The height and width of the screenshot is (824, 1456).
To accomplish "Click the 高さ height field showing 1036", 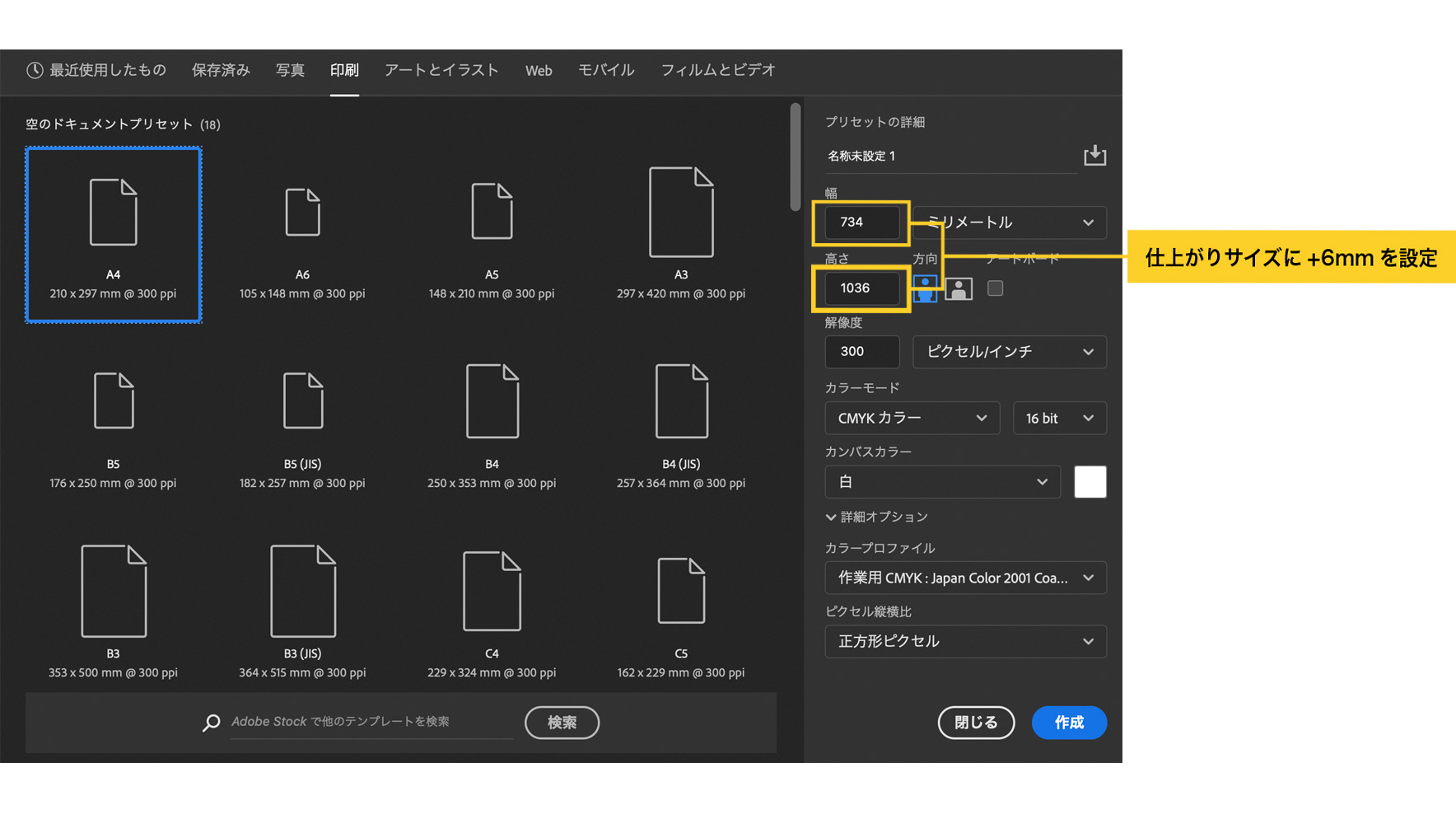I will (862, 288).
